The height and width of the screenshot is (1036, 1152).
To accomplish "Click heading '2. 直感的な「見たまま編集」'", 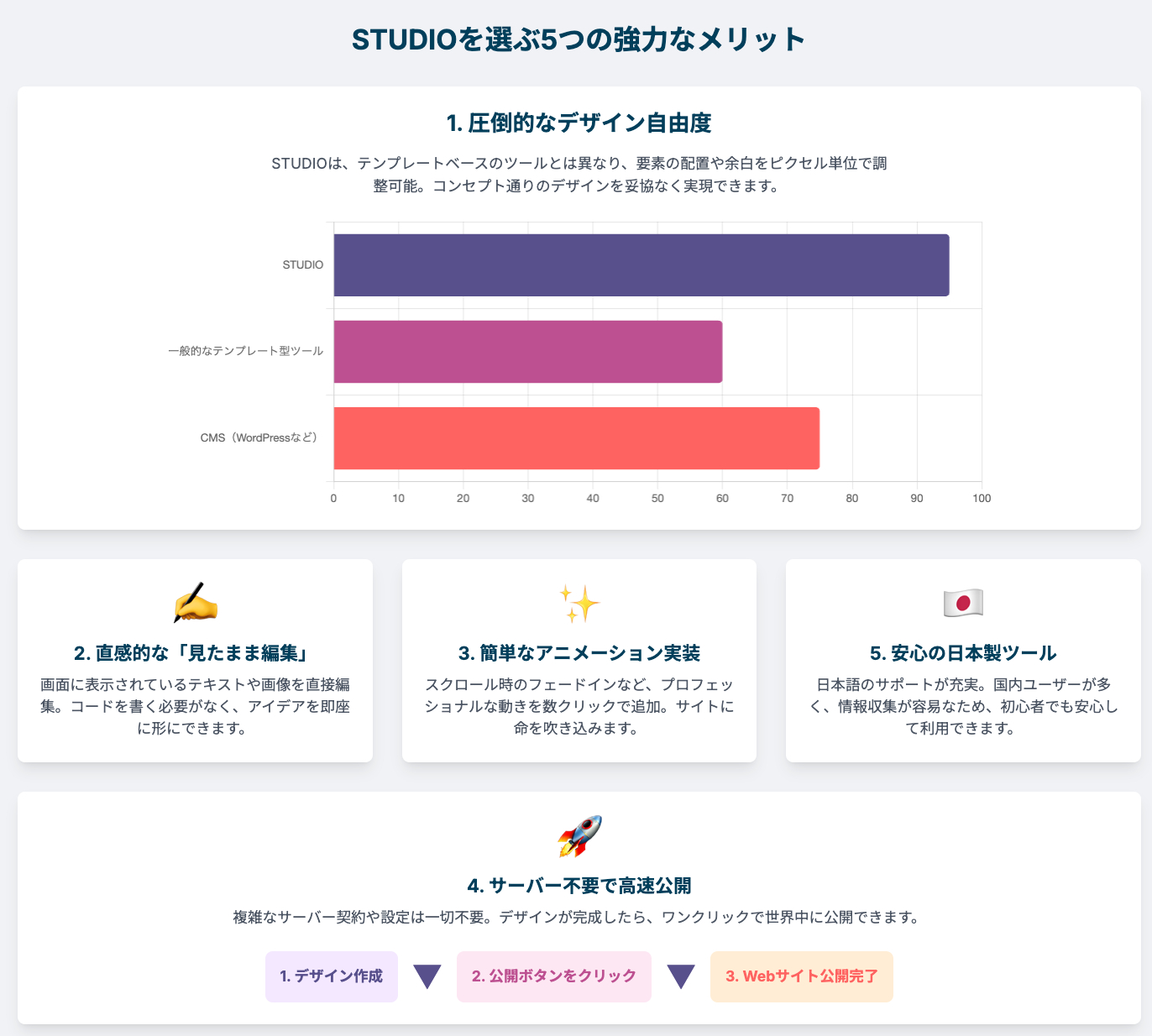I will [195, 653].
